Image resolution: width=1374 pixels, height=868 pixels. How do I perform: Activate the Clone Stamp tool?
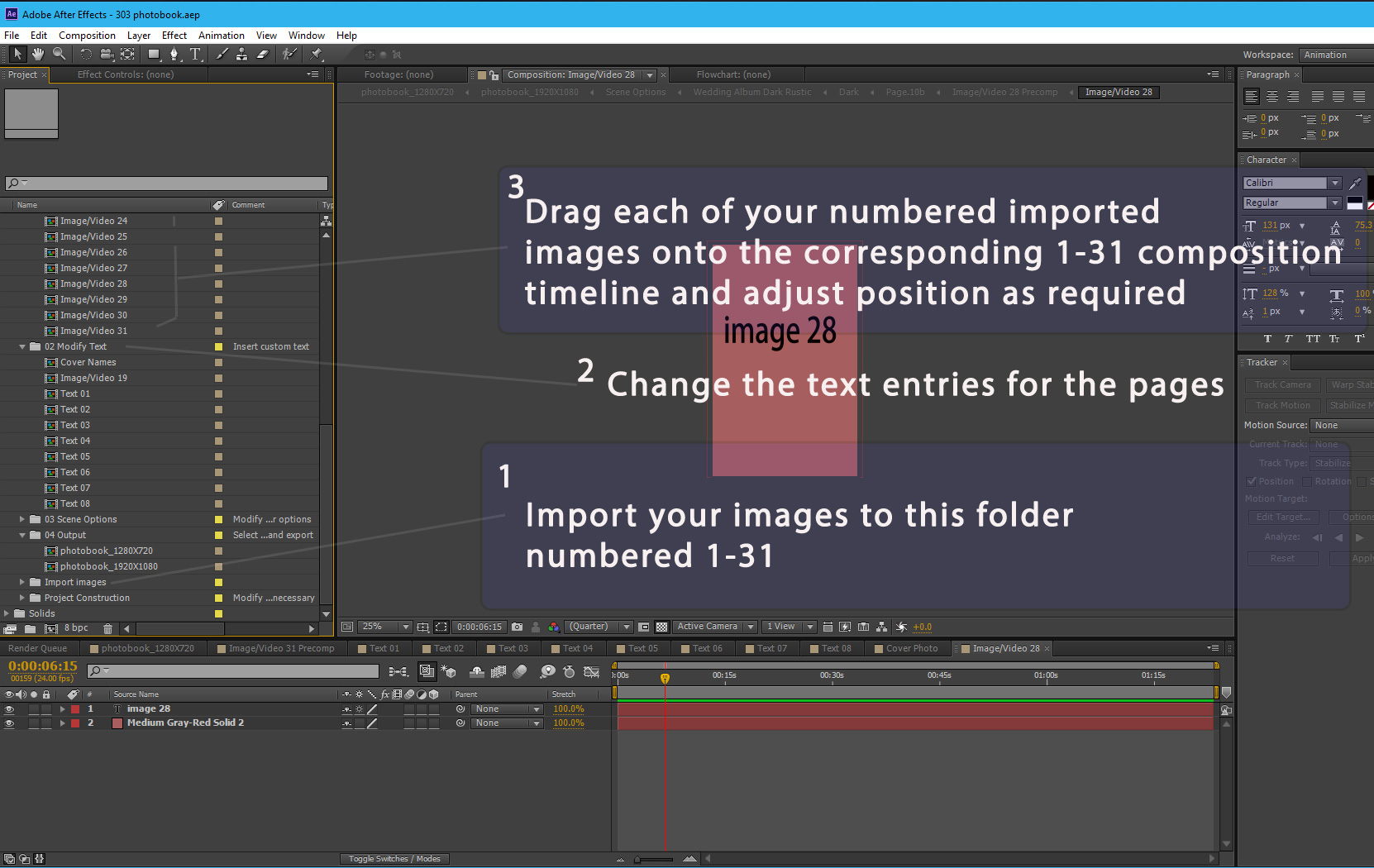click(241, 55)
